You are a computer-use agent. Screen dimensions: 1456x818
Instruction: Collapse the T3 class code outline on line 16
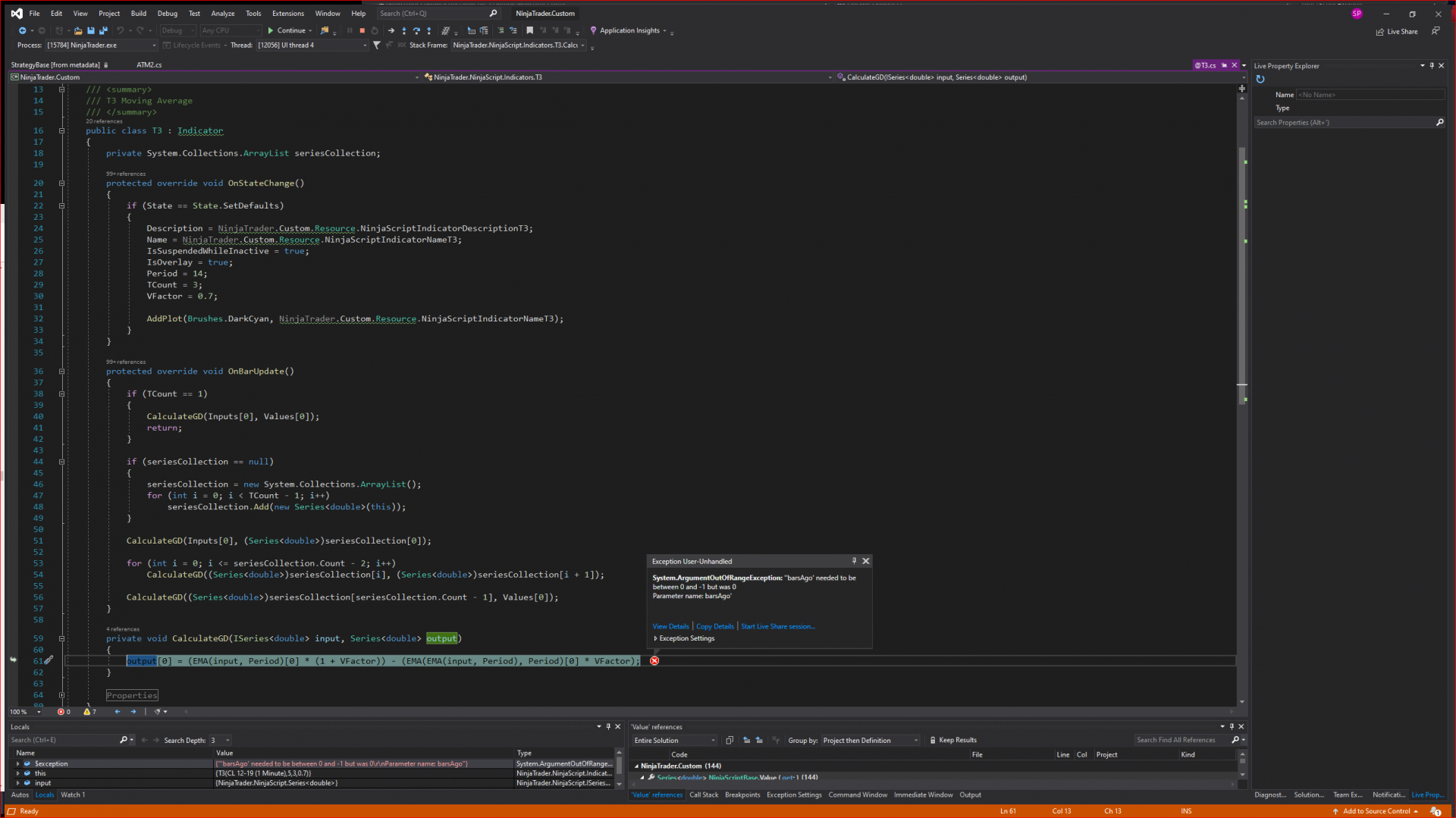[x=62, y=130]
